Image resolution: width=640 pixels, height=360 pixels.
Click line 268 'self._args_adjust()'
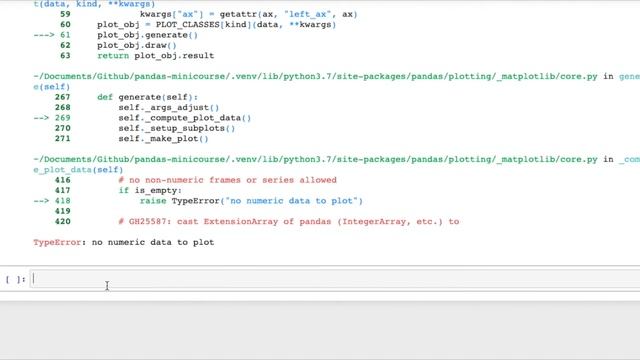169,107
